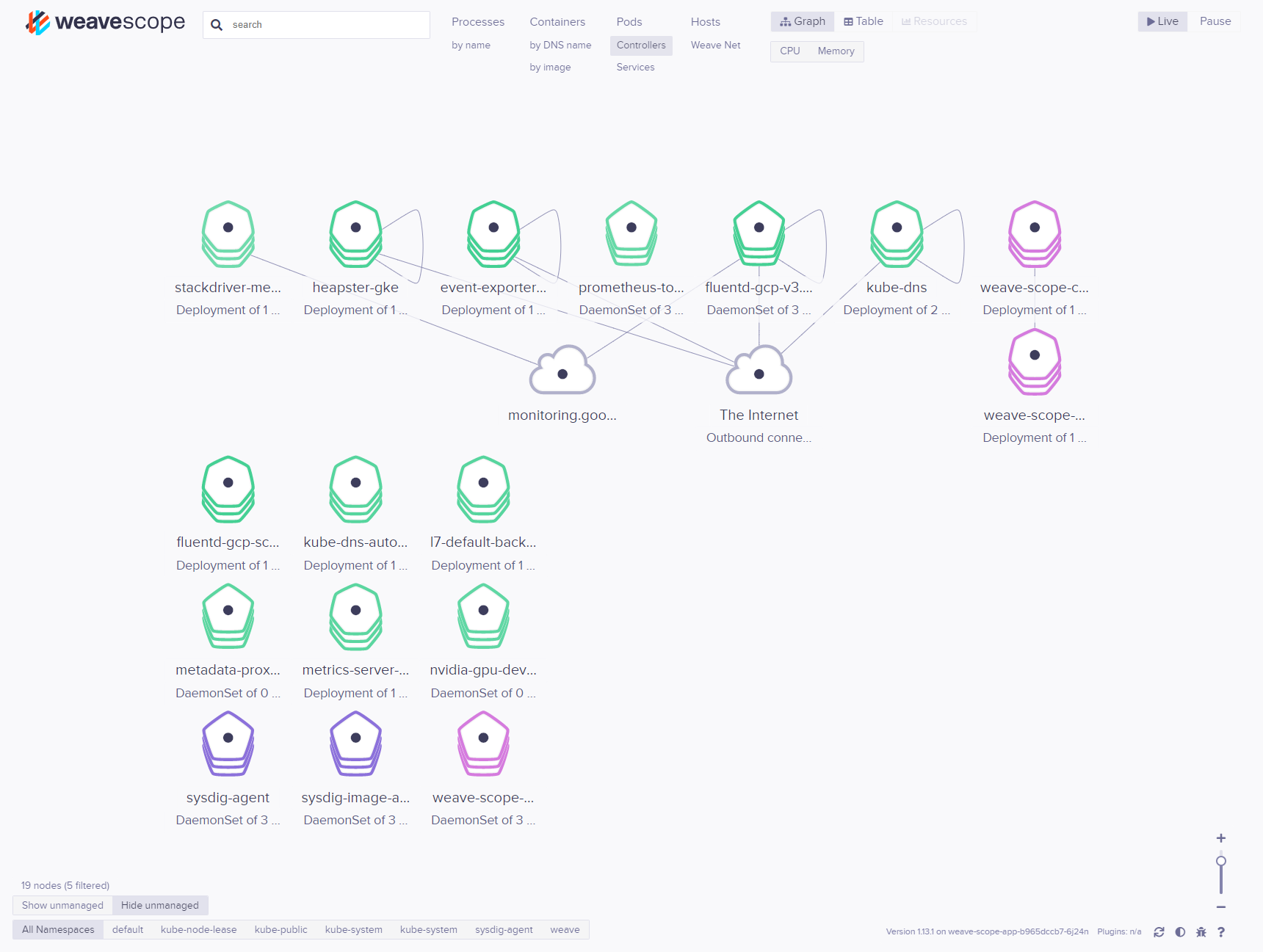Viewport: 1263px width, 952px height.
Task: Zoom out with the minus icon
Action: point(1220,907)
